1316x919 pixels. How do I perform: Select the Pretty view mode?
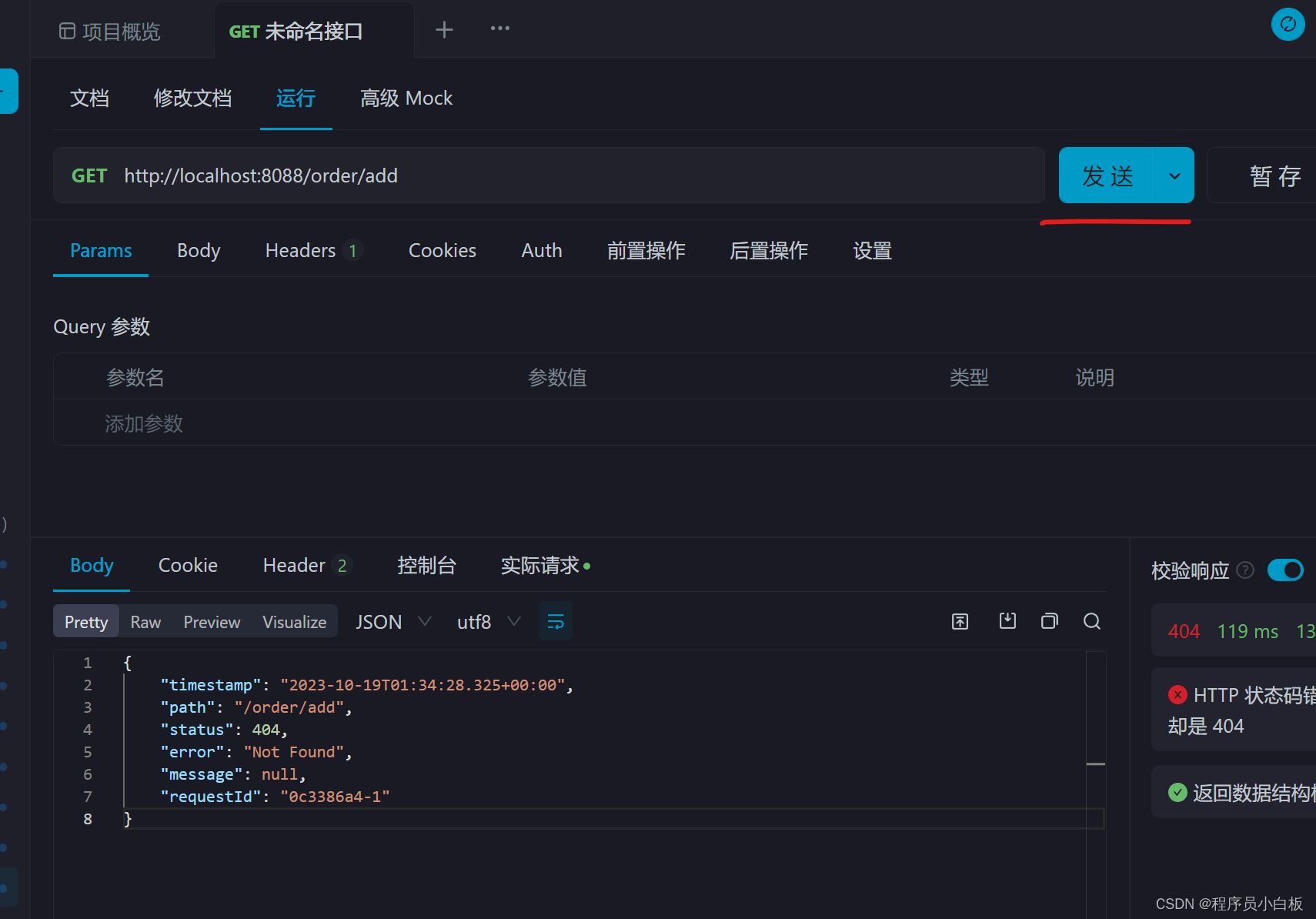(86, 621)
